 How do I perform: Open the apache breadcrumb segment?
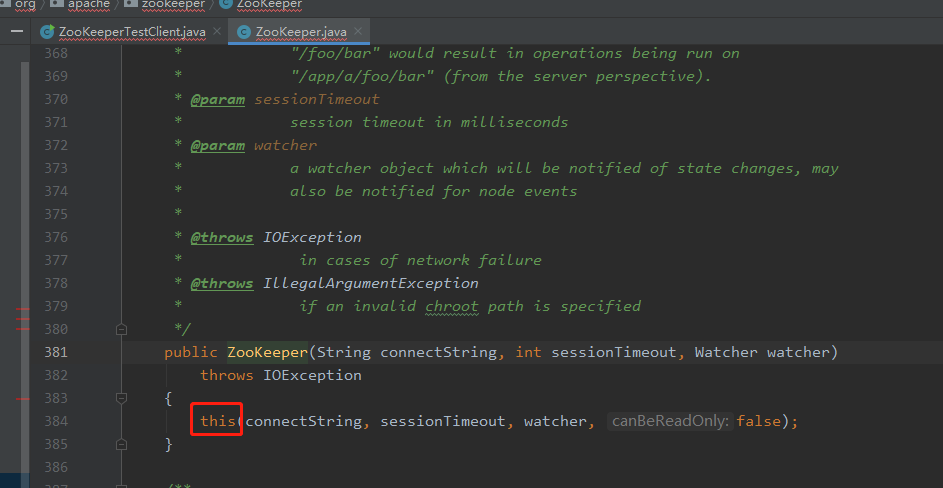click(89, 4)
